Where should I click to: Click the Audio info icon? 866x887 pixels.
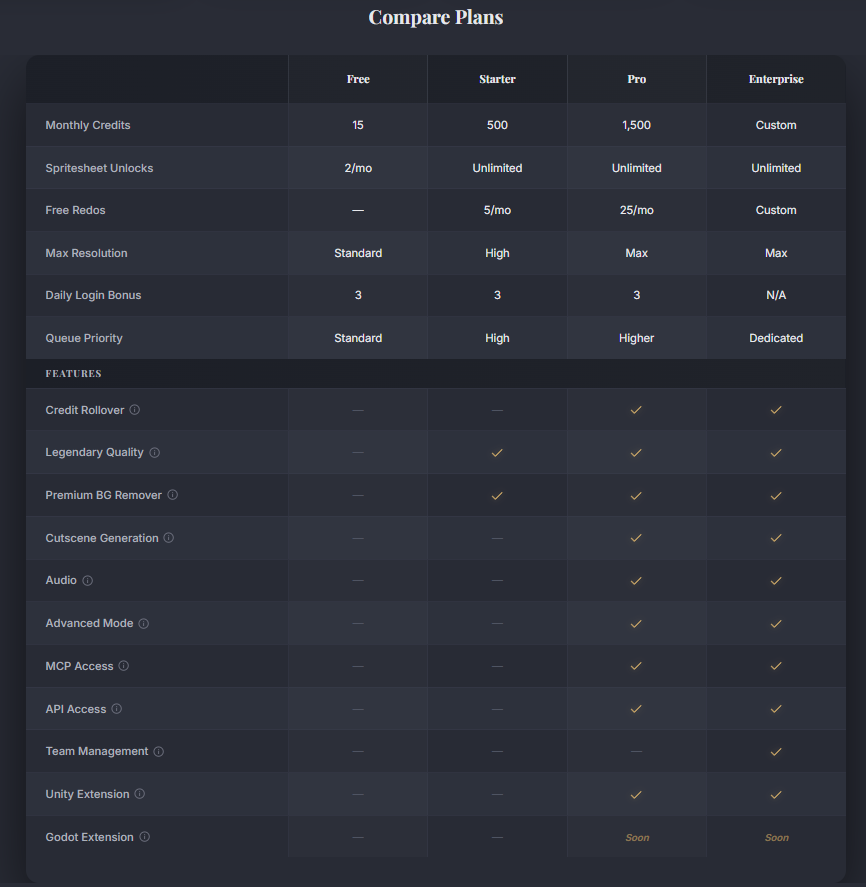[x=88, y=580]
